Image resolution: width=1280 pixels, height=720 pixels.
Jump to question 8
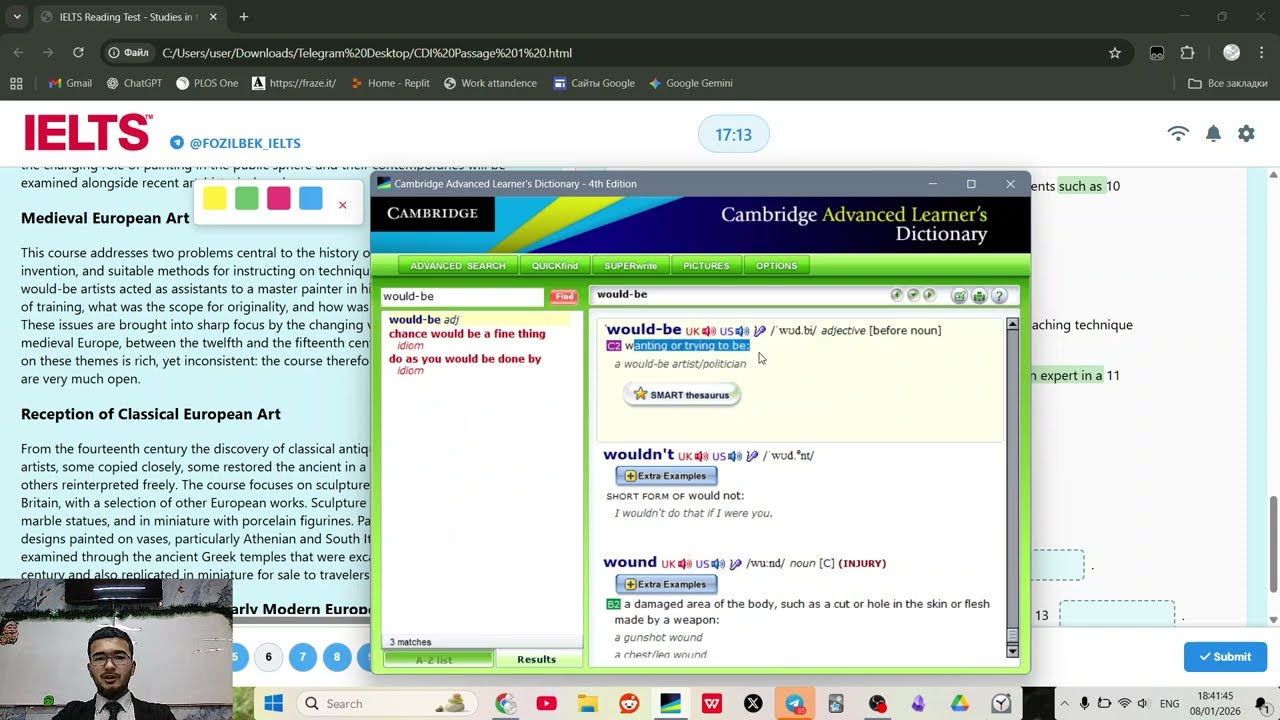point(337,657)
